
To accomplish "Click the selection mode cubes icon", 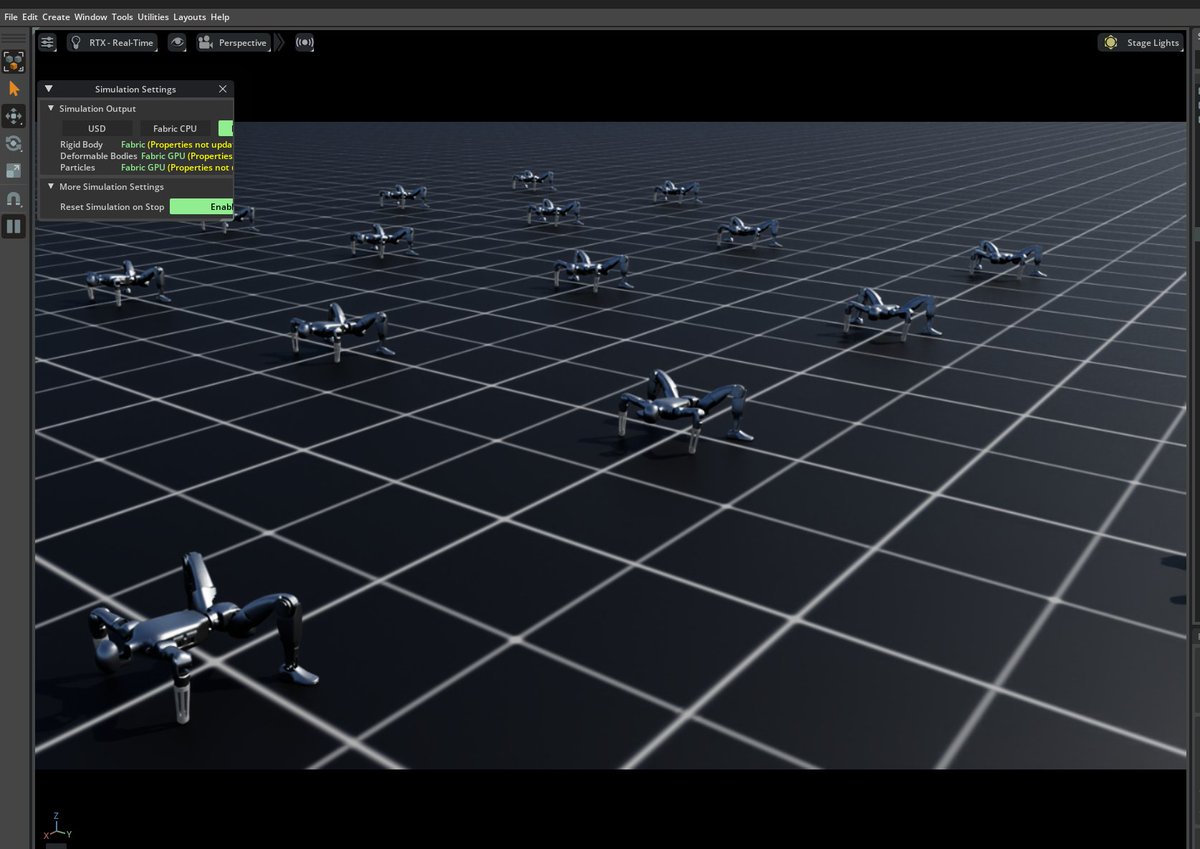I will click(13, 61).
